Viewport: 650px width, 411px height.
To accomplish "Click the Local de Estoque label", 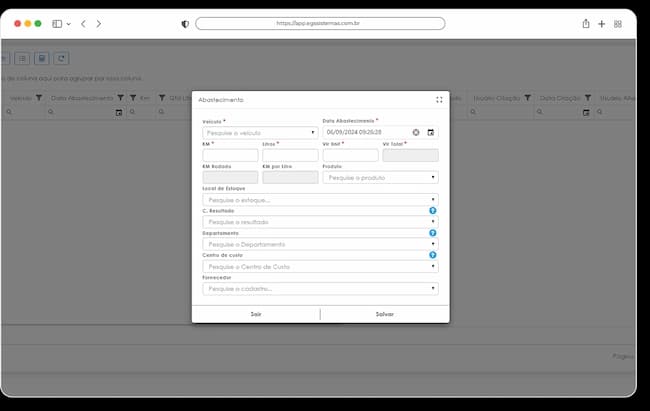I will coord(224,188).
